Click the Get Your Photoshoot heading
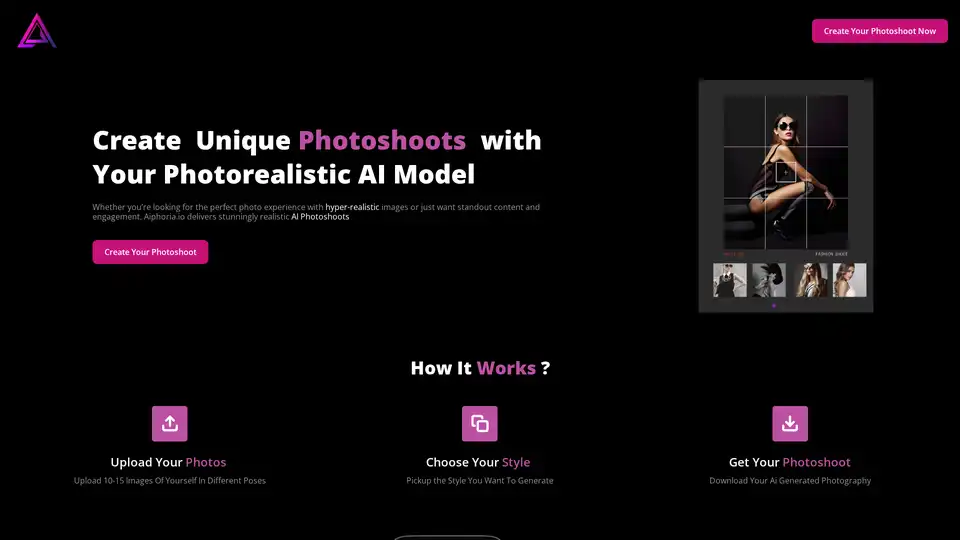Image resolution: width=960 pixels, height=540 pixels. coord(790,462)
